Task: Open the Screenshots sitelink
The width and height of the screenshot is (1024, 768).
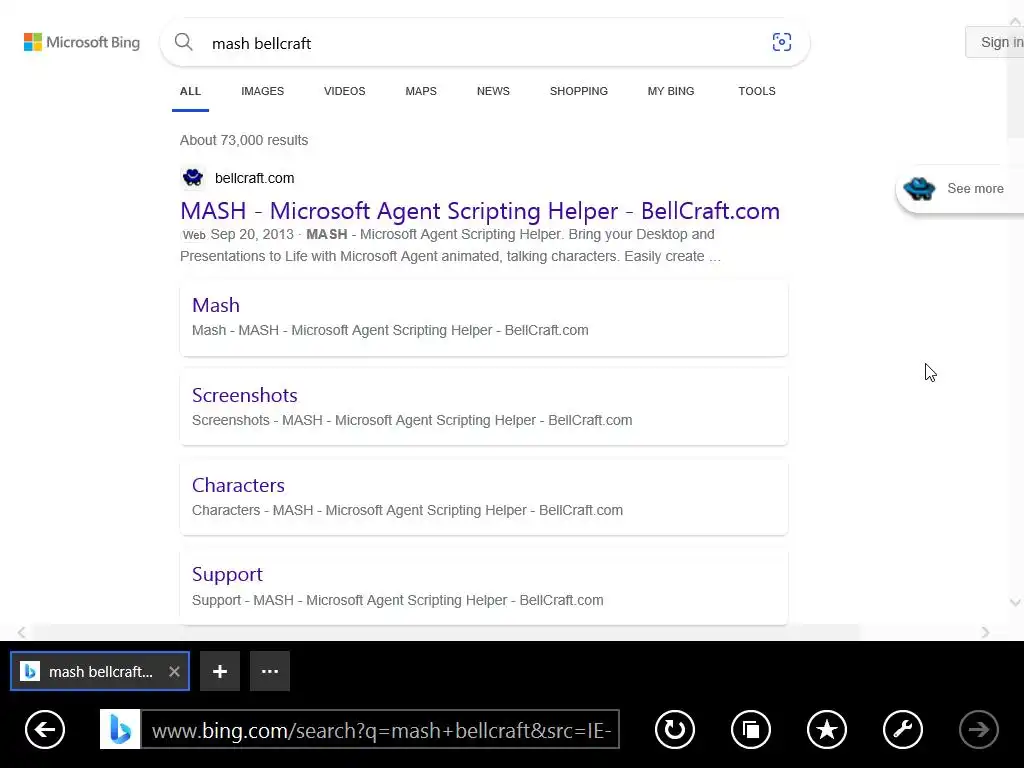Action: click(x=245, y=395)
